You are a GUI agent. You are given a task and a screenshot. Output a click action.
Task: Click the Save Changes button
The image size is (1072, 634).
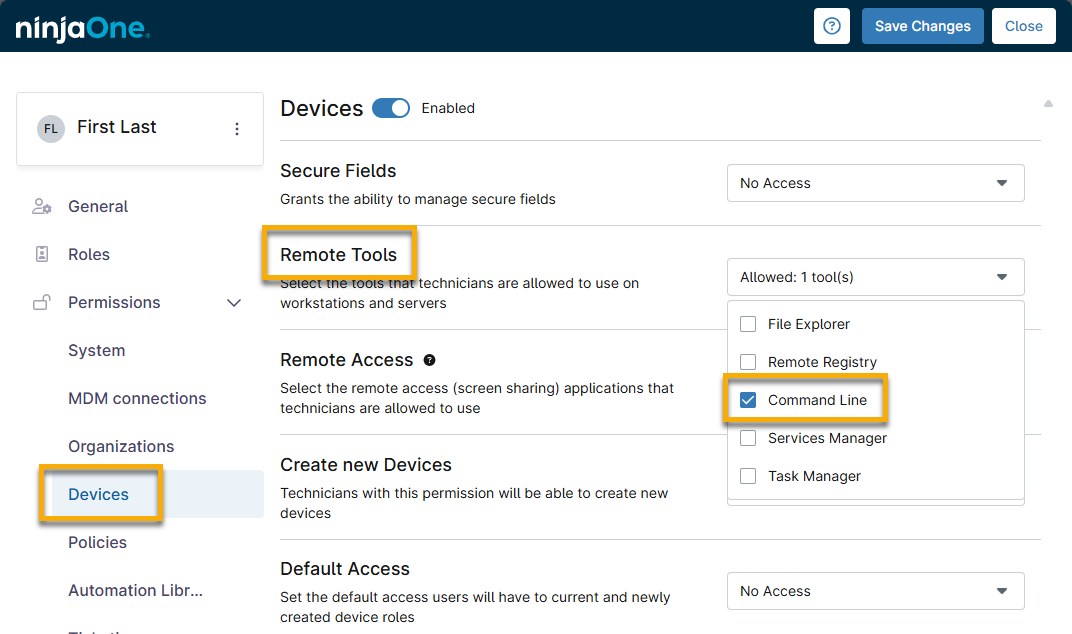[922, 26]
